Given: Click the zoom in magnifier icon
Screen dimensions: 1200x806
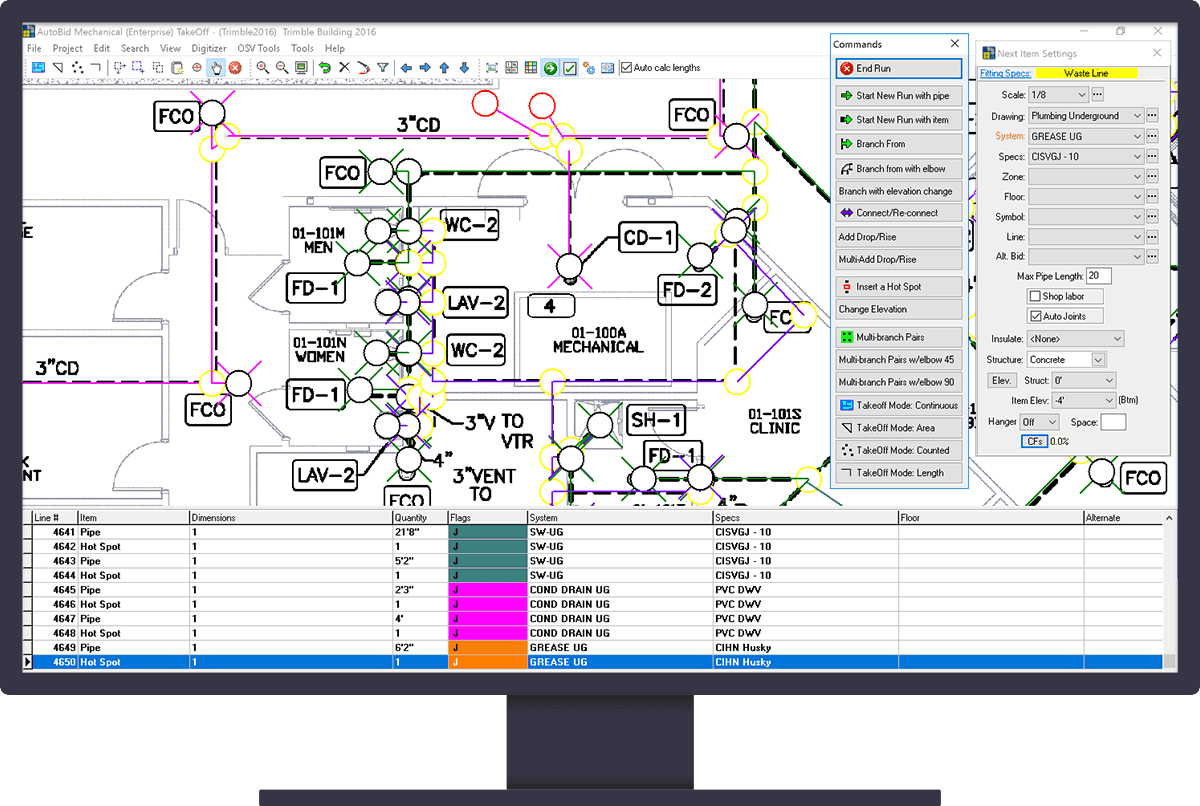Looking at the screenshot, I should 262,68.
